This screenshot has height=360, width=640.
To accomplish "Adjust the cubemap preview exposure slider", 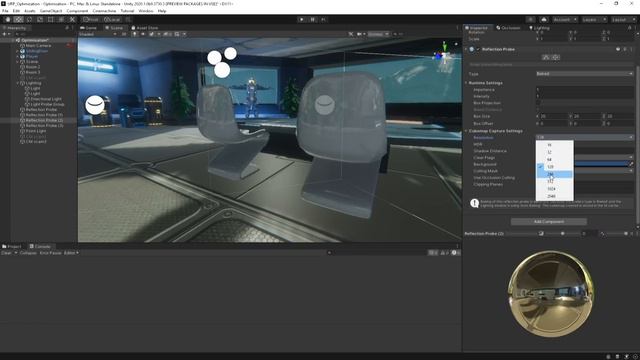I will point(563,233).
